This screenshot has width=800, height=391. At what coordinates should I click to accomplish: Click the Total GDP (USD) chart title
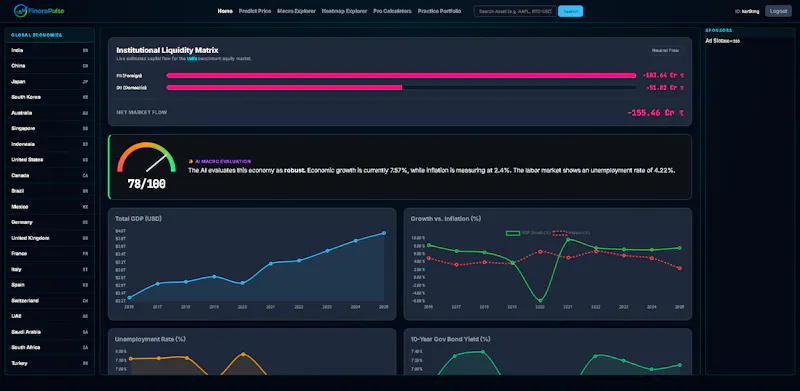click(139, 218)
